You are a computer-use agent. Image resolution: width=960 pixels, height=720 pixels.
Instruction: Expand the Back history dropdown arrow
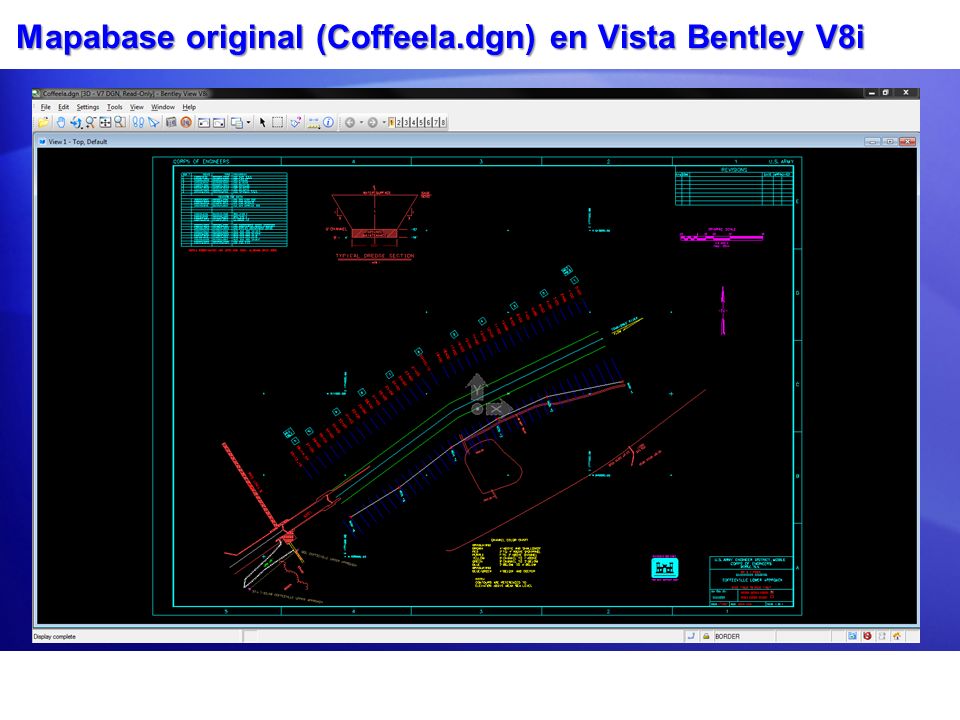[x=361, y=122]
